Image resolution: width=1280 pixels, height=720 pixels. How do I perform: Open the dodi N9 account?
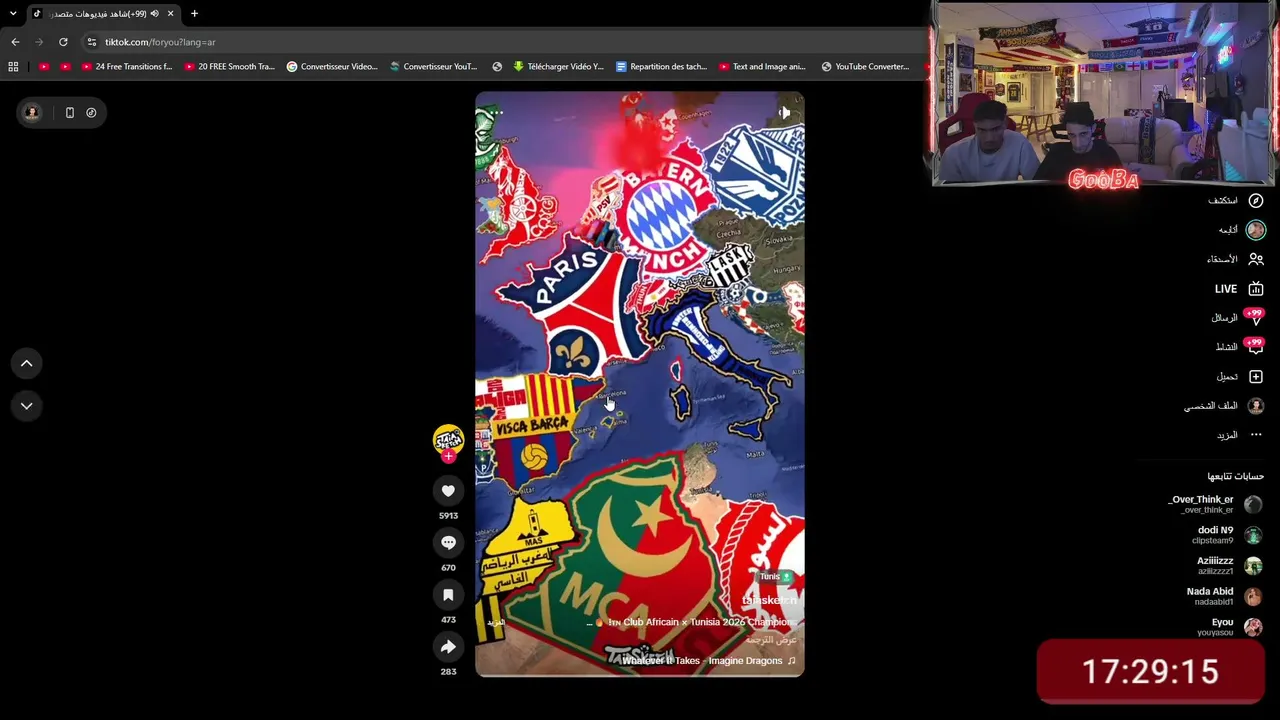point(1229,535)
